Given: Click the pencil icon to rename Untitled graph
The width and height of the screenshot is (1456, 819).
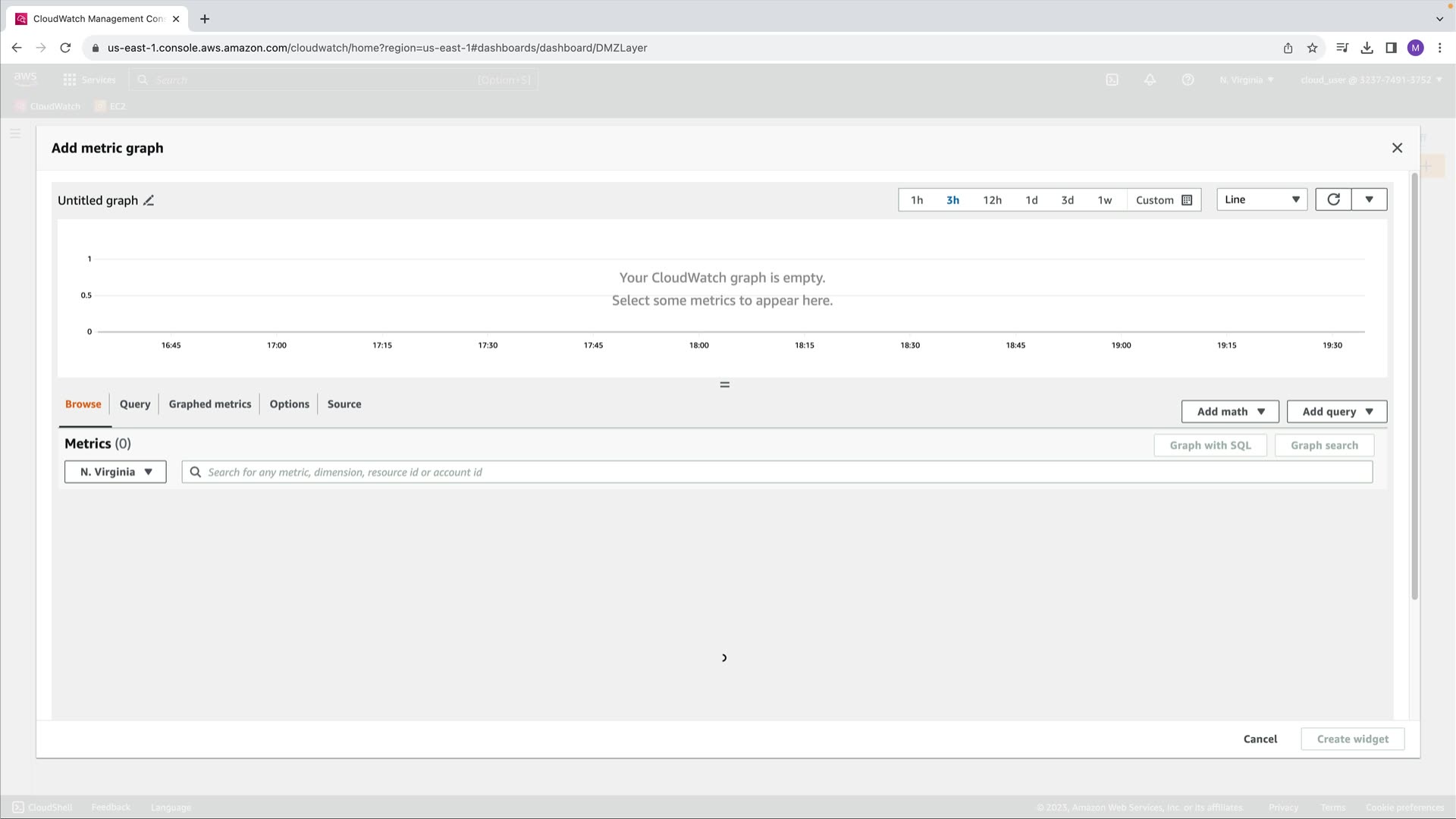Looking at the screenshot, I should 149,201.
